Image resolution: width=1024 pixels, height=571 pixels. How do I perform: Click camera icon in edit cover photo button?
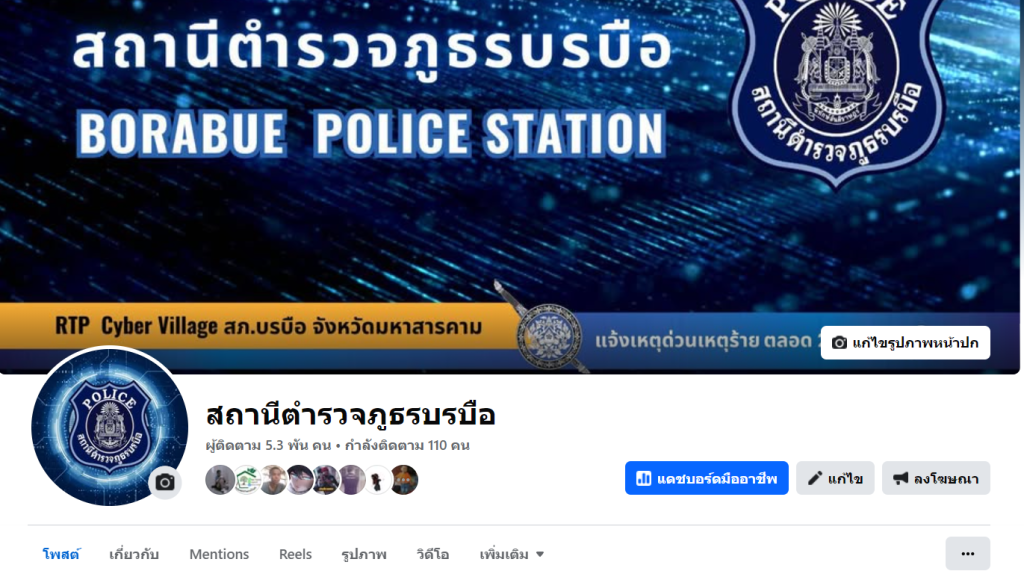click(x=839, y=343)
